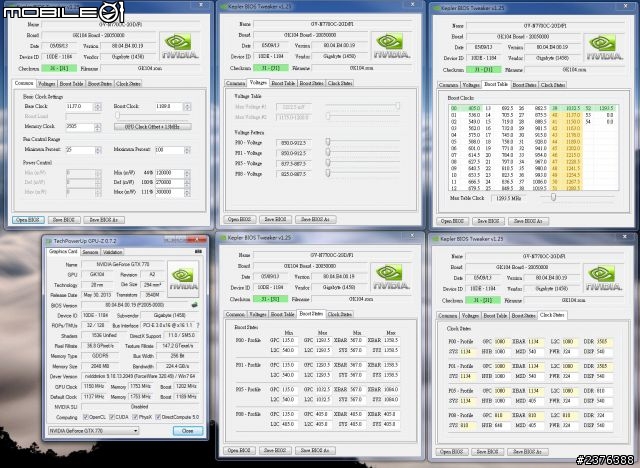The image size is (640, 468).
Task: Click the Memory Clock spinner arrows
Action: pyautogui.click(x=98, y=128)
